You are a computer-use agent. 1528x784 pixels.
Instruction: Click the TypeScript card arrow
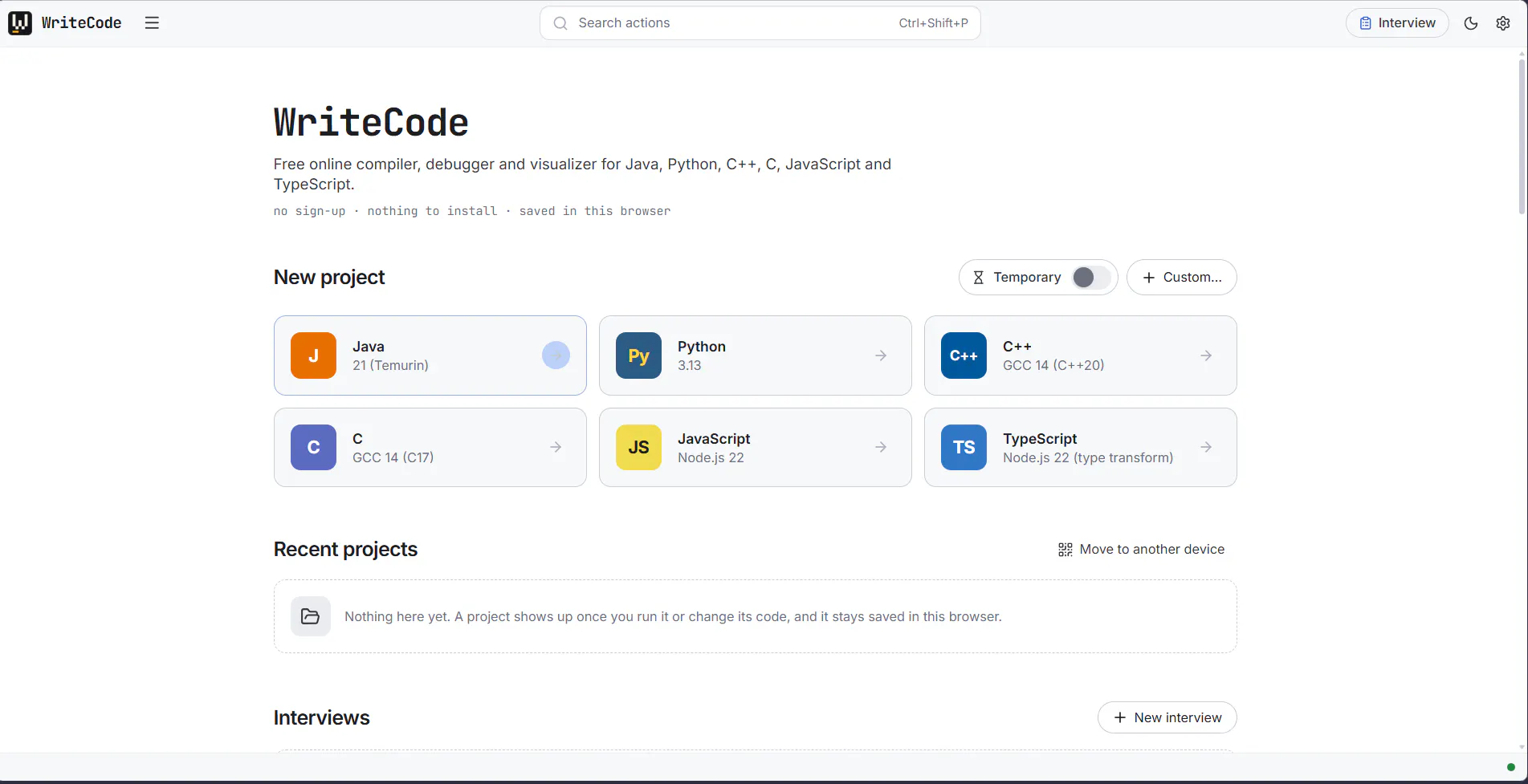coord(1206,447)
